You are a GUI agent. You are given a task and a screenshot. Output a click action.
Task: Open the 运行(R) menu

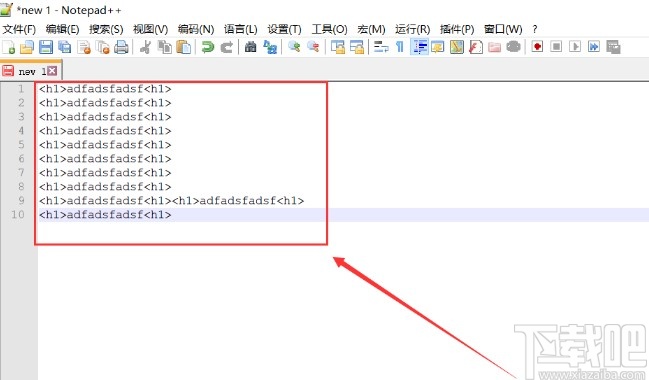(413, 29)
